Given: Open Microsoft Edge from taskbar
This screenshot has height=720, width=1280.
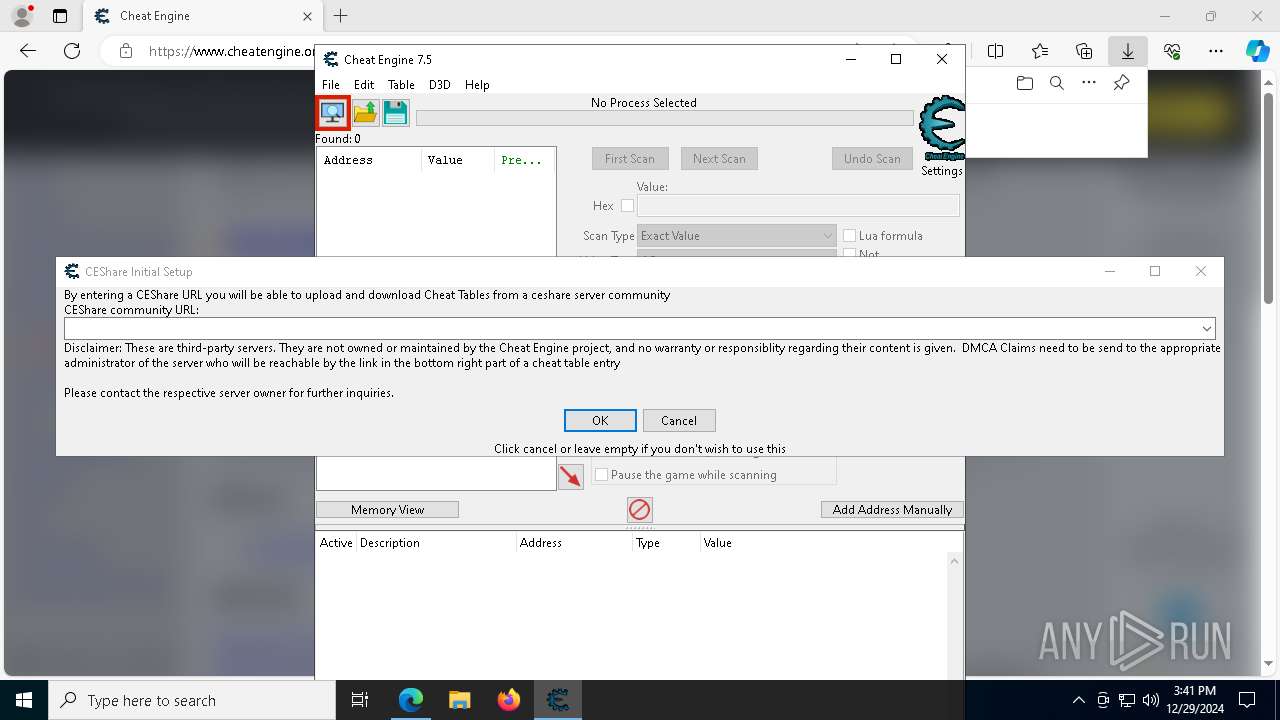Looking at the screenshot, I should pos(411,700).
